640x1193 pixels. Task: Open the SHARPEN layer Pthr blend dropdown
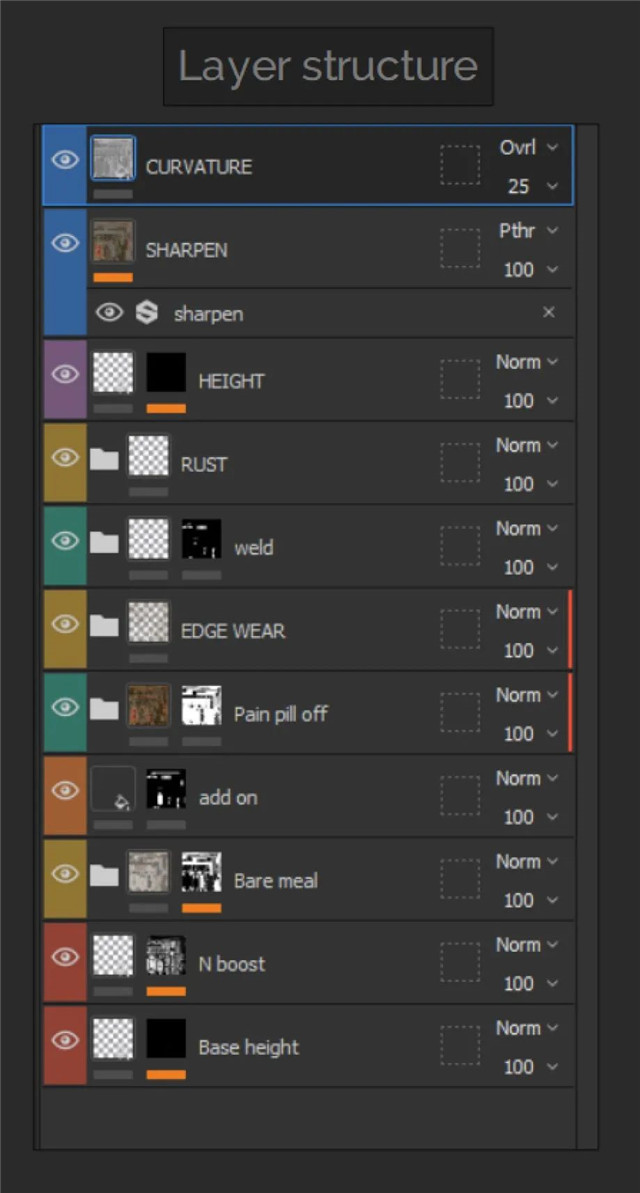click(529, 230)
